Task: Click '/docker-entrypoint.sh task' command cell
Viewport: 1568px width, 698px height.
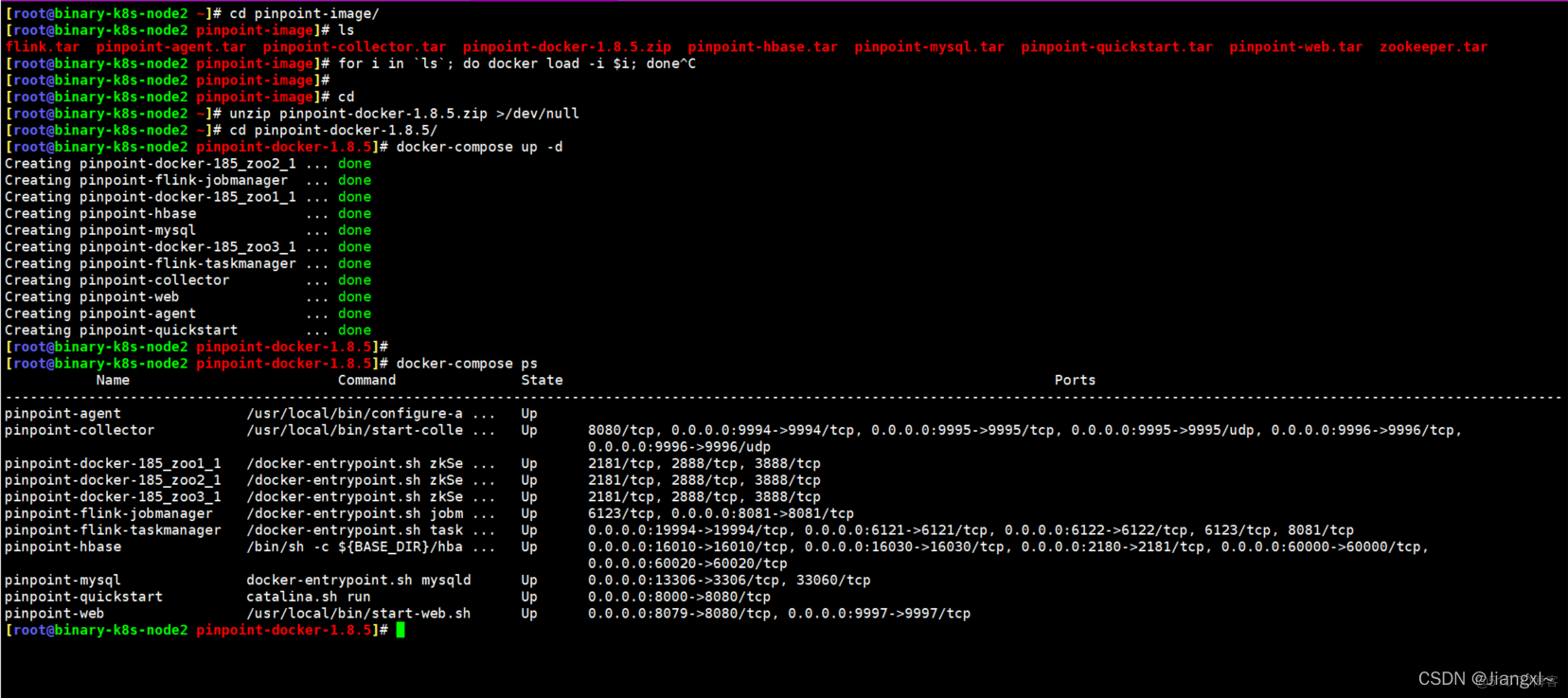Action: (371, 530)
